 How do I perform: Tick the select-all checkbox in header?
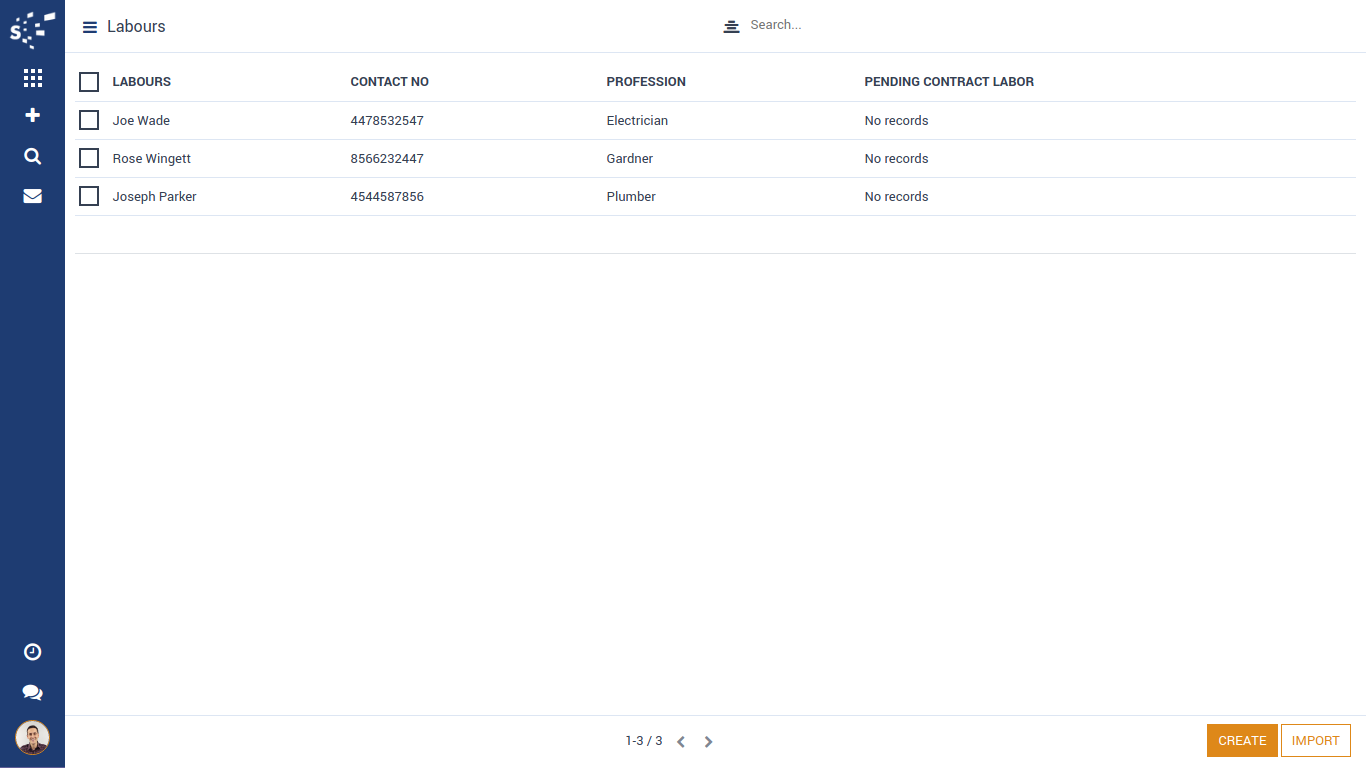(89, 82)
